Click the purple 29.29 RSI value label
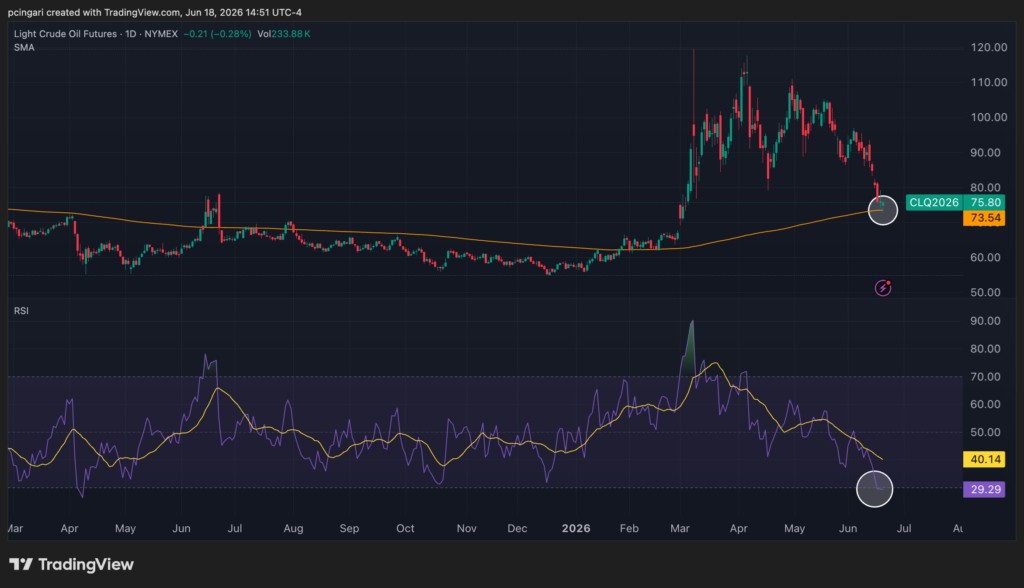Viewport: 1024px width, 588px height. coord(985,489)
